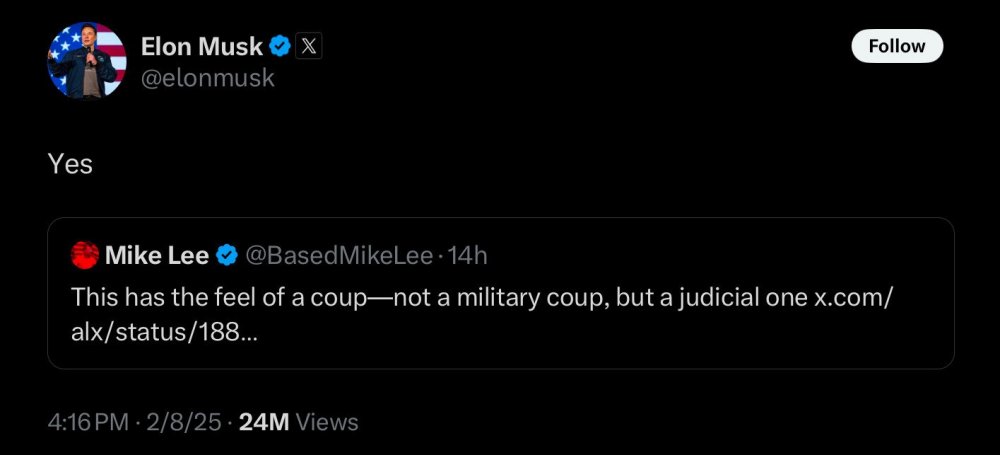The image size is (1000, 455).
Task: Click the blue verified badge beside Elon Musk
Action: [x=281, y=46]
